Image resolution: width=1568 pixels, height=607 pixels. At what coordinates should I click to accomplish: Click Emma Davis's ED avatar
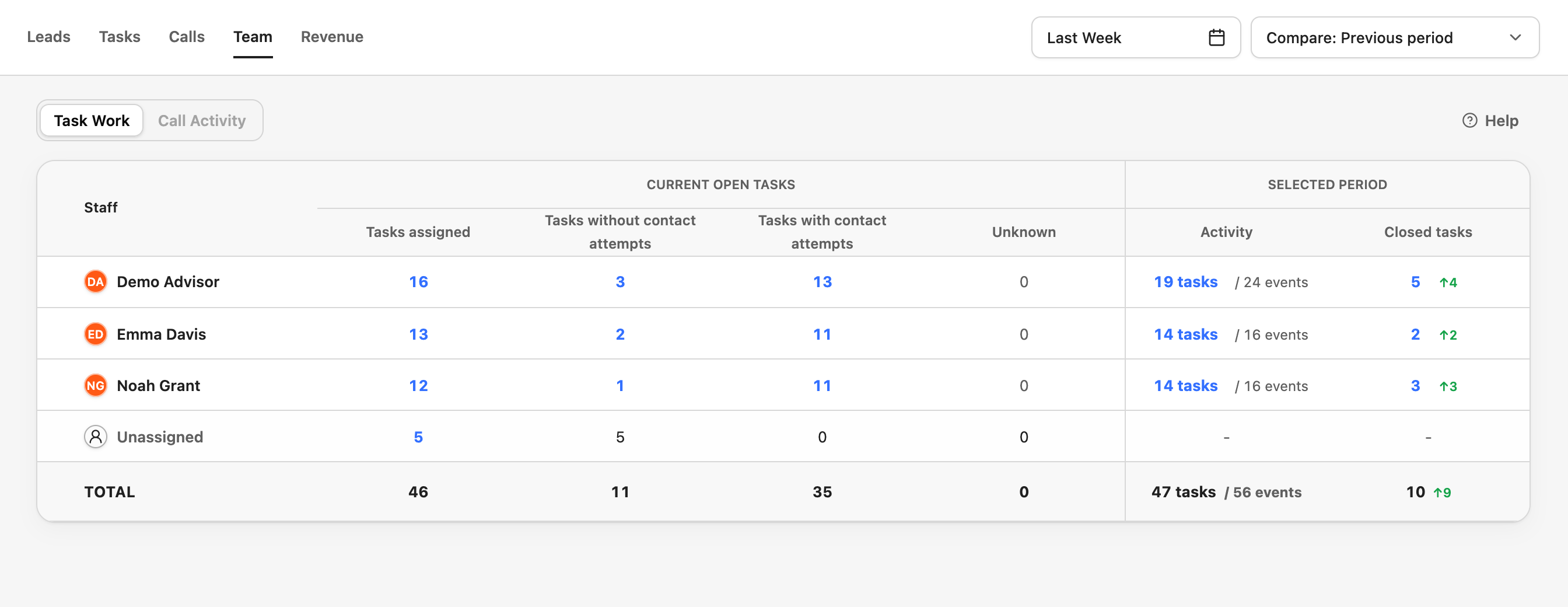pyautogui.click(x=96, y=334)
